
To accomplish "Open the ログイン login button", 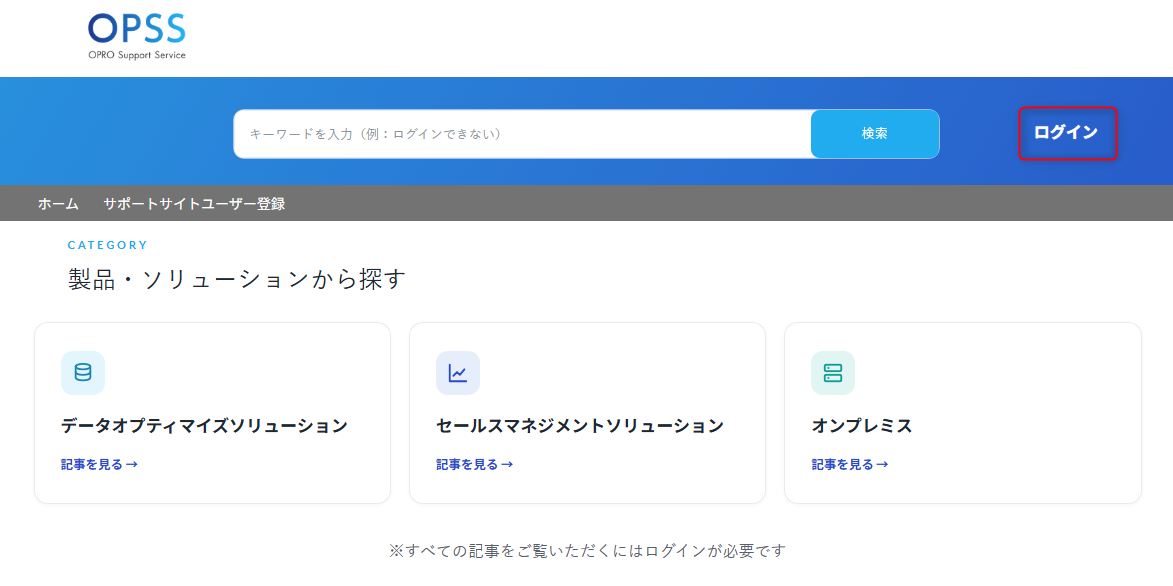I will pyautogui.click(x=1068, y=133).
